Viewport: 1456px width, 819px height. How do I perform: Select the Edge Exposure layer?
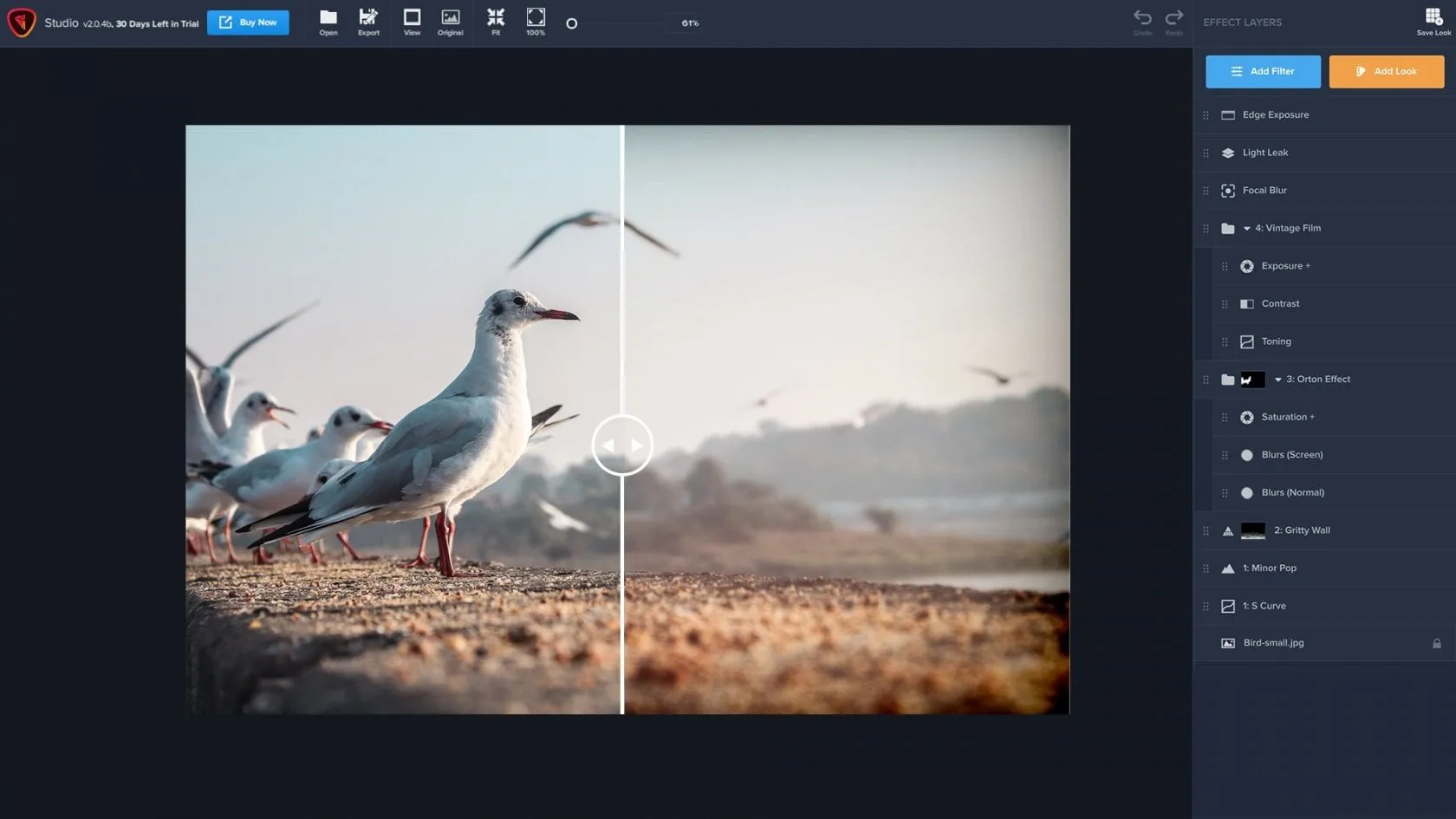1275,115
